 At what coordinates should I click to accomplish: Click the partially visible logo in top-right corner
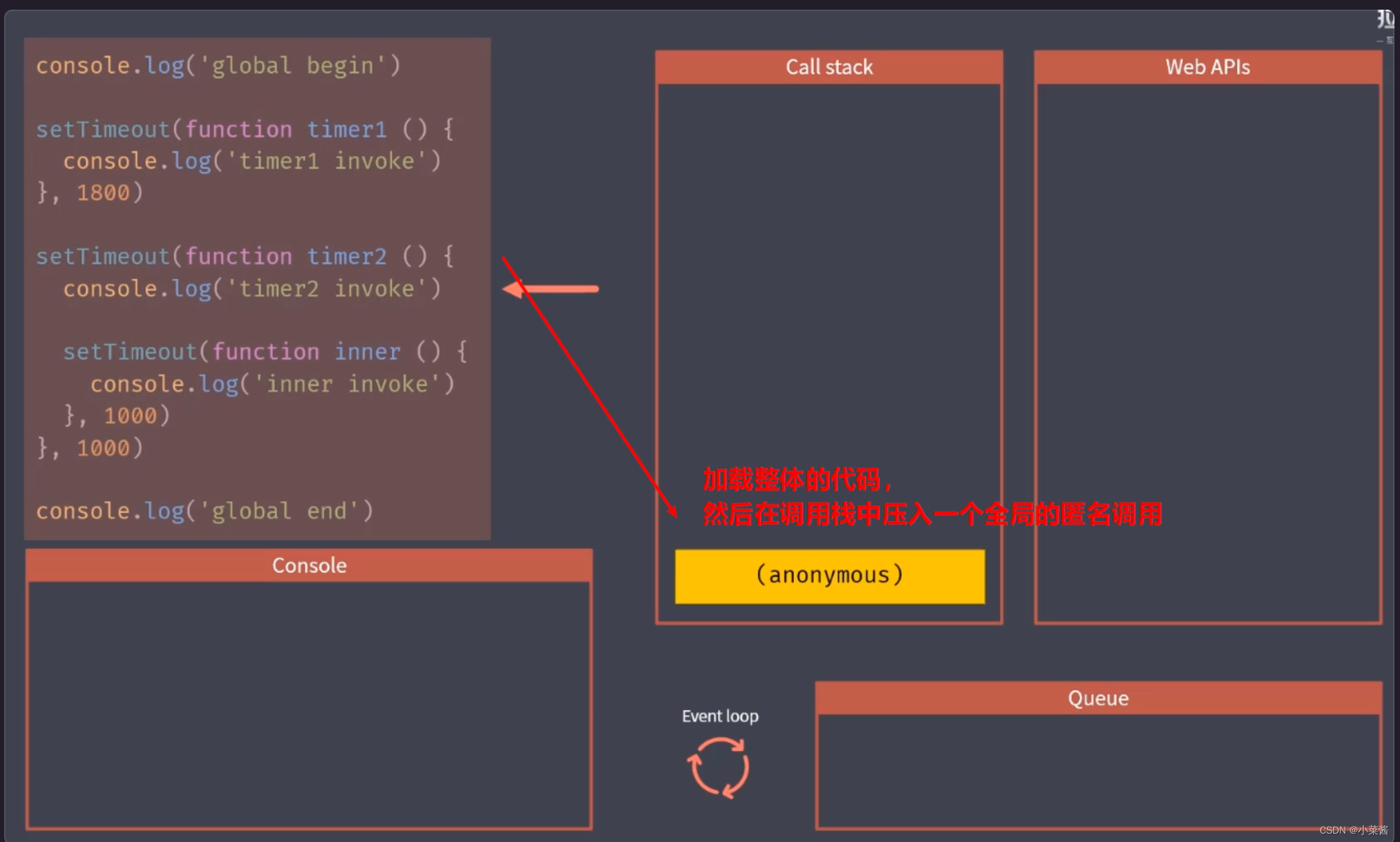coord(1385,21)
